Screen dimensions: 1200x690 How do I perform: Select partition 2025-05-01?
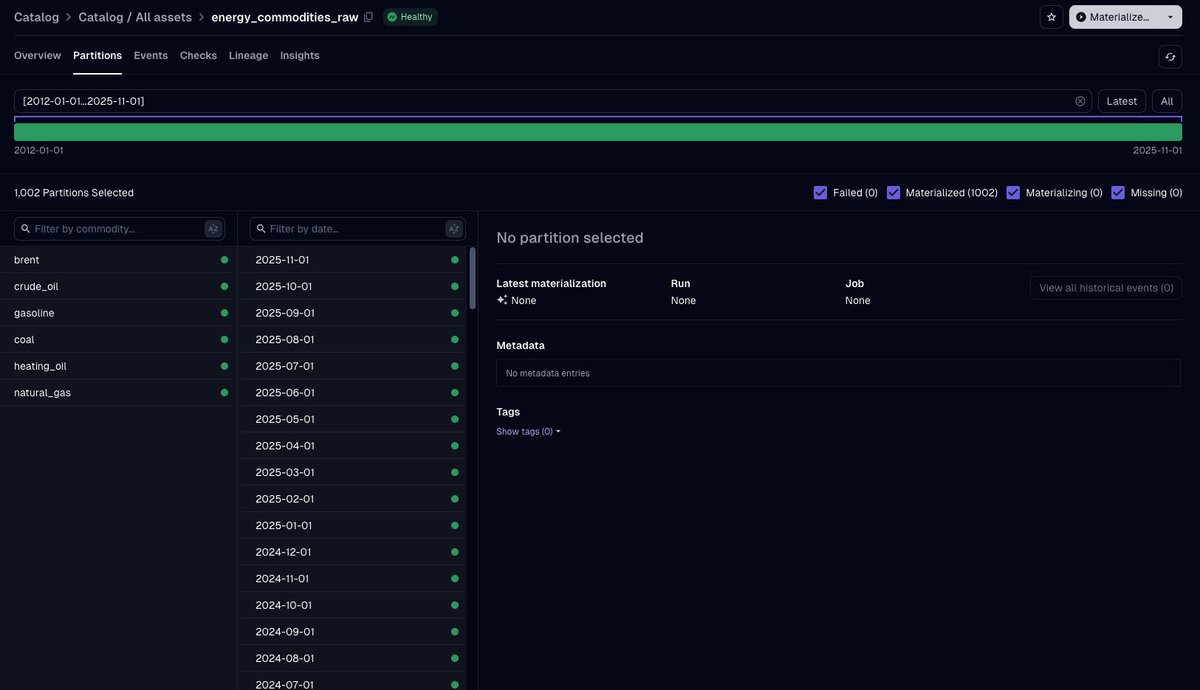(x=353, y=419)
